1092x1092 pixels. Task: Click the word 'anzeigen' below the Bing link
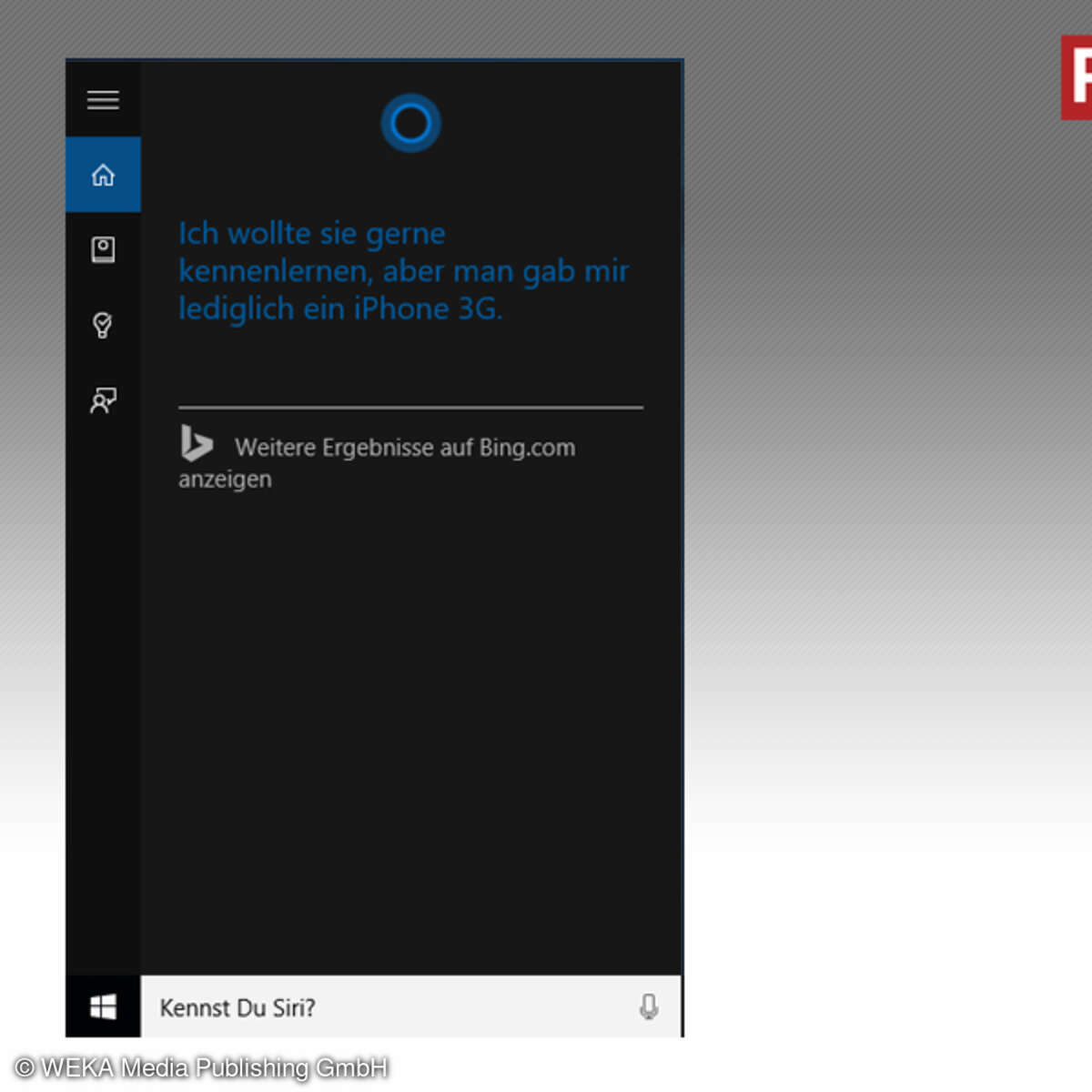pos(225,480)
